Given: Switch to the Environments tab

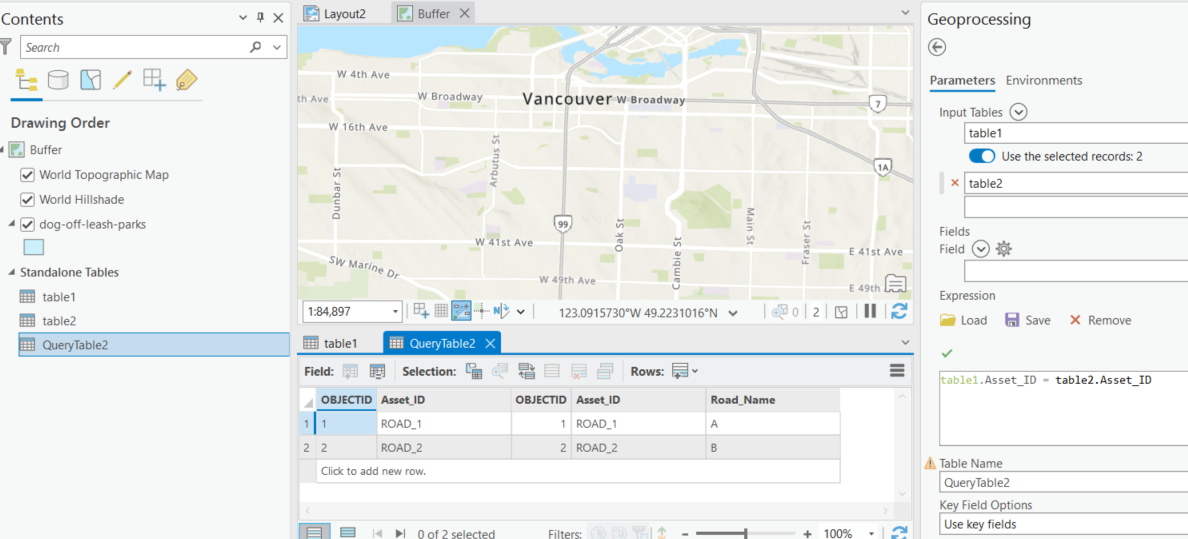Looking at the screenshot, I should click(1043, 80).
